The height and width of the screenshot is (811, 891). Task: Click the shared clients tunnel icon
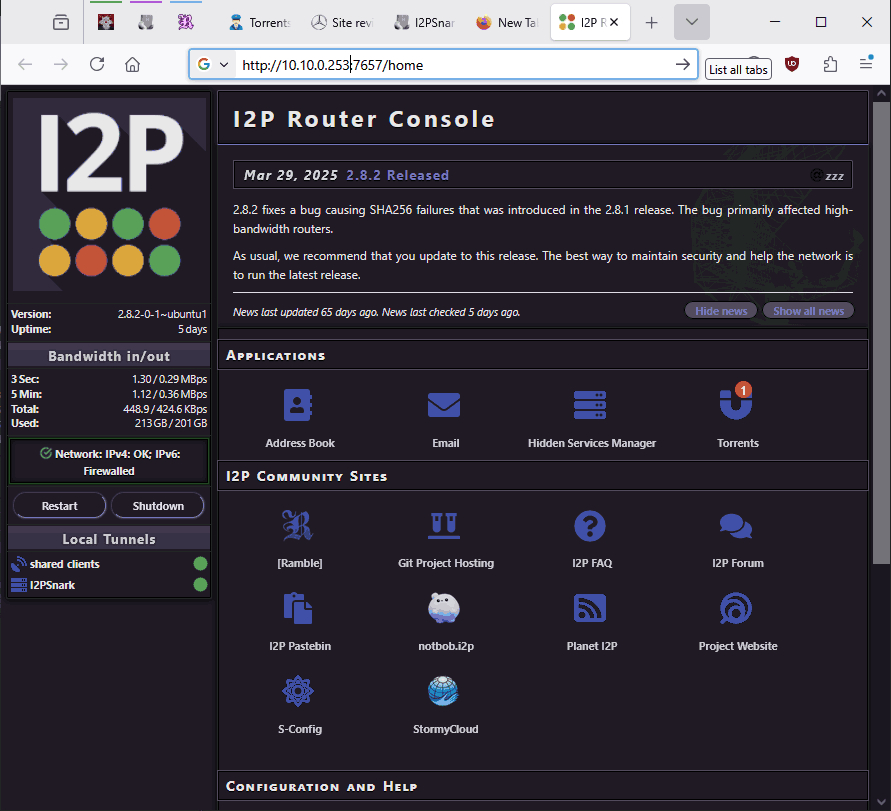tap(19, 564)
